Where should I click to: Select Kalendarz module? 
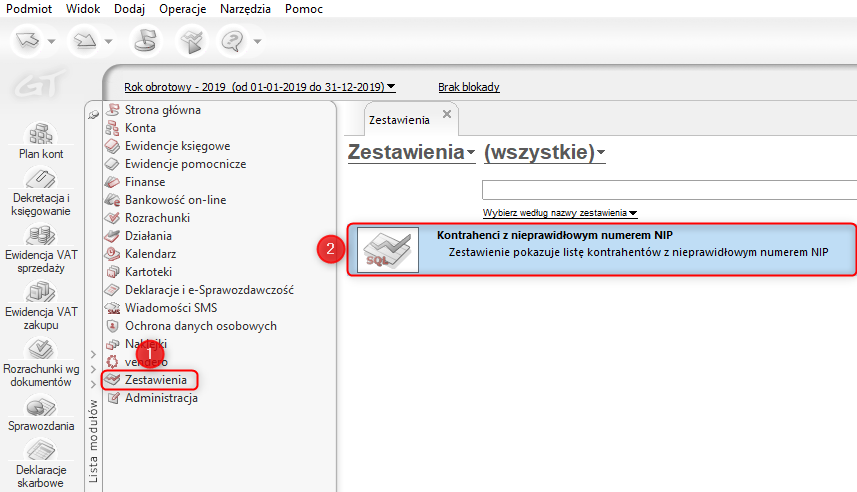tap(150, 254)
